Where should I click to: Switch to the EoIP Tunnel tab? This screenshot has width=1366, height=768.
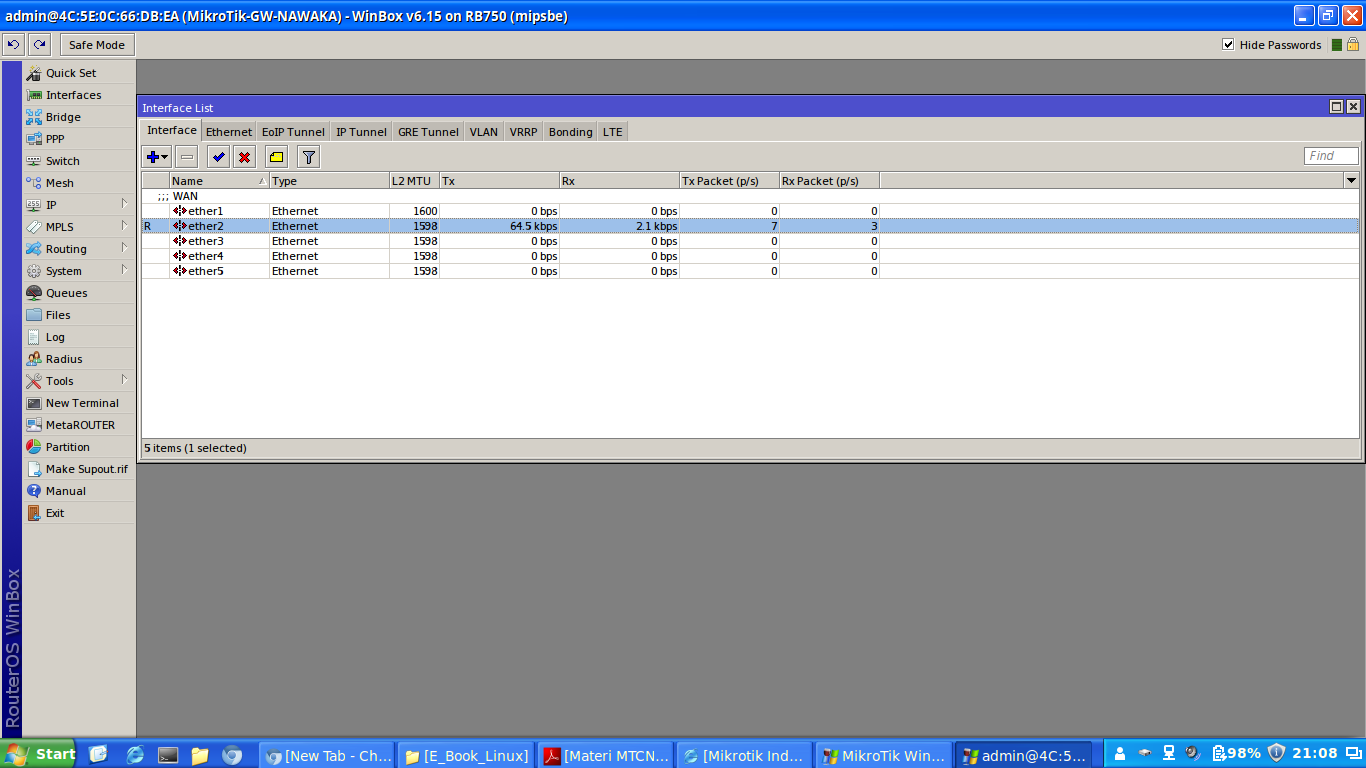293,132
